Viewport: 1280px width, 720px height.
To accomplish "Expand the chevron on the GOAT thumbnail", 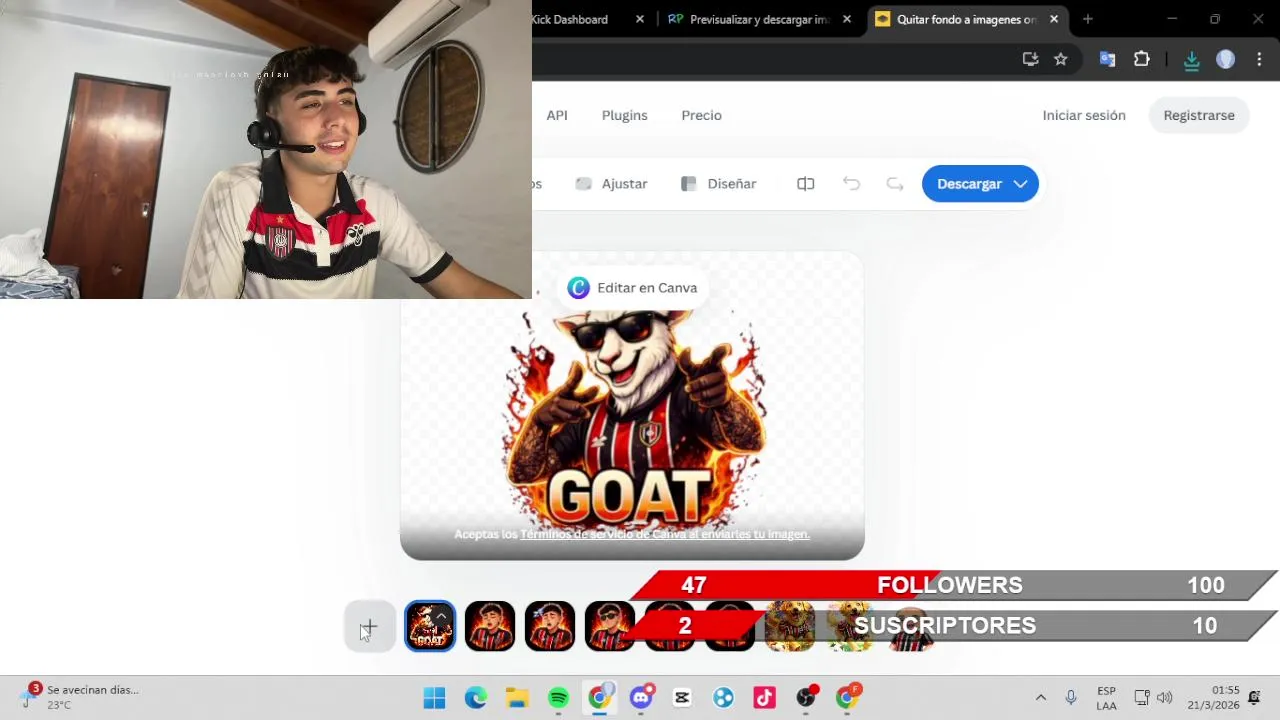I will [x=441, y=615].
